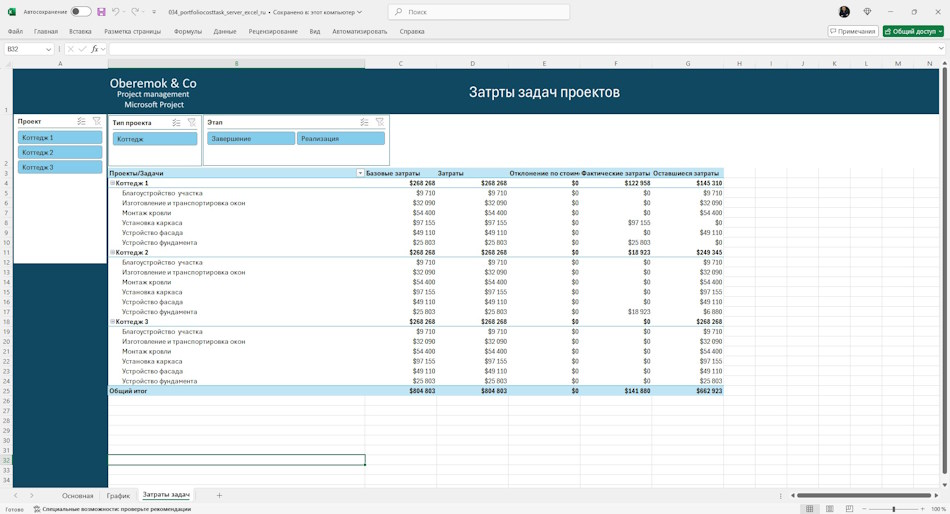The image size is (950, 514).
Task: Cancel formula entry with the X icon
Action: 71,49
